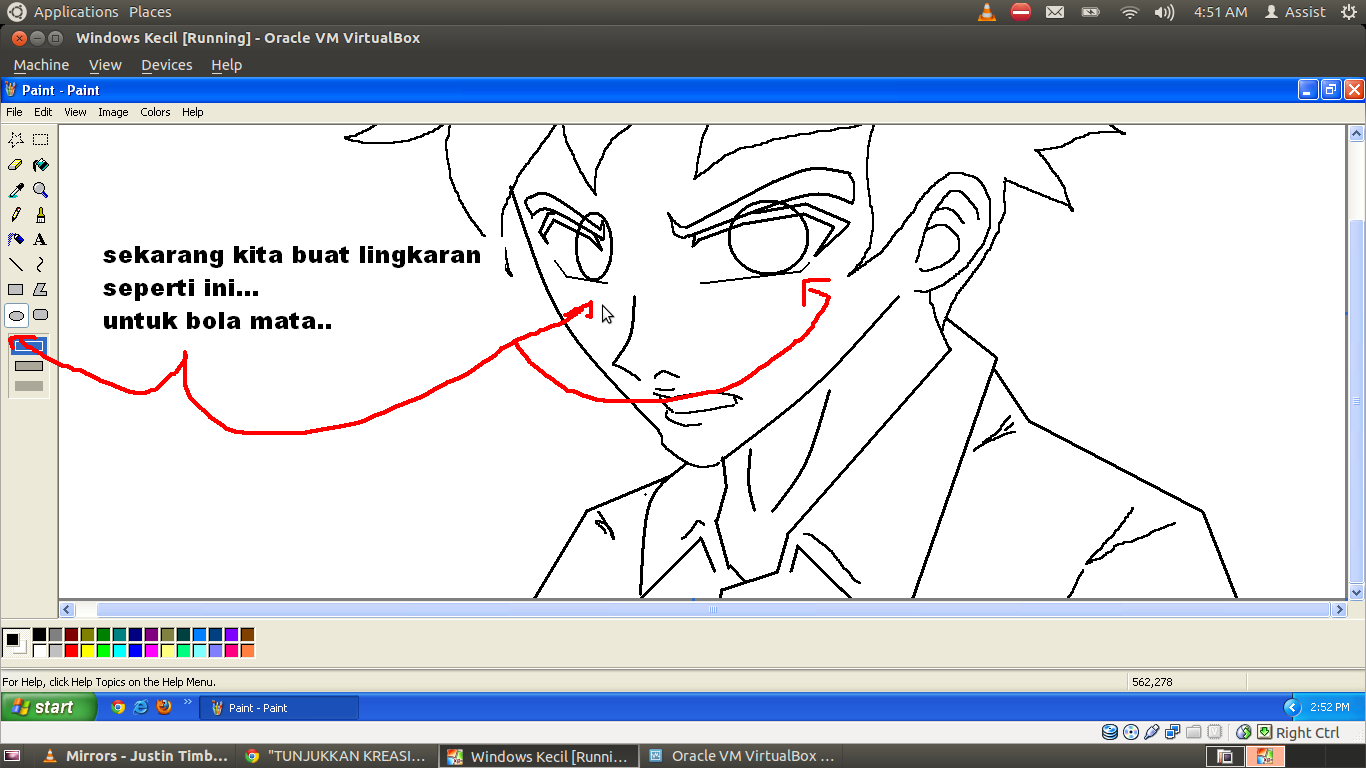This screenshot has width=1366, height=768.
Task: Activate the Magnifier tool
Action: [41, 190]
